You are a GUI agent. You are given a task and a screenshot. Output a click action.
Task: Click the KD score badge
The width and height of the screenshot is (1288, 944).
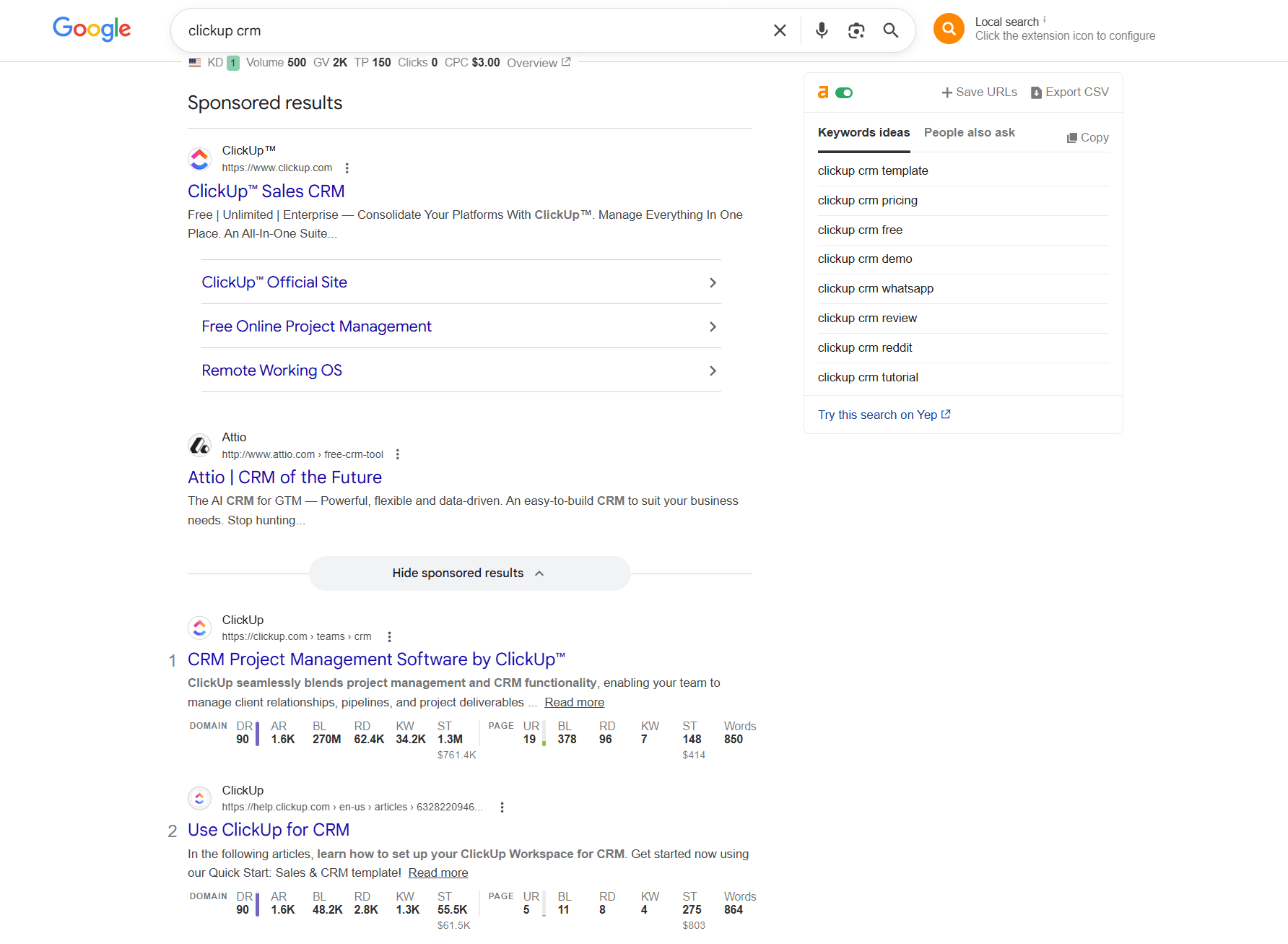click(x=233, y=63)
